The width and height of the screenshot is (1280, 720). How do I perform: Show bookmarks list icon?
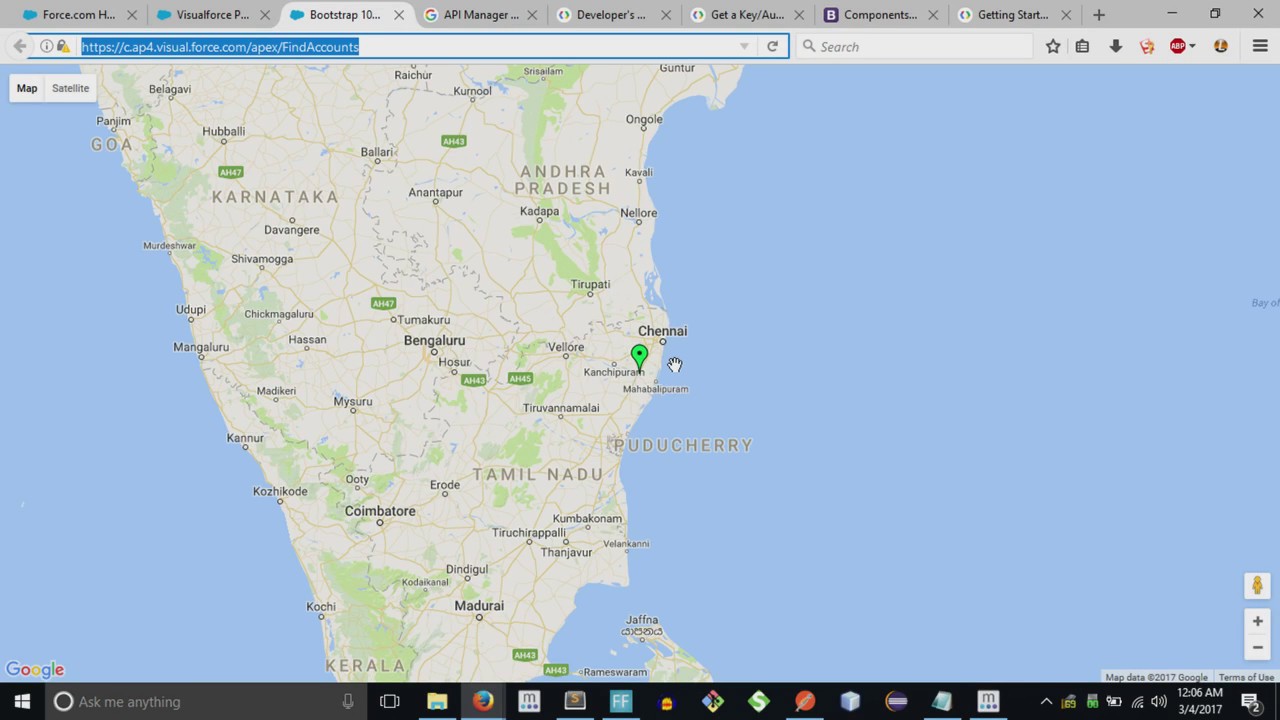click(x=1082, y=46)
